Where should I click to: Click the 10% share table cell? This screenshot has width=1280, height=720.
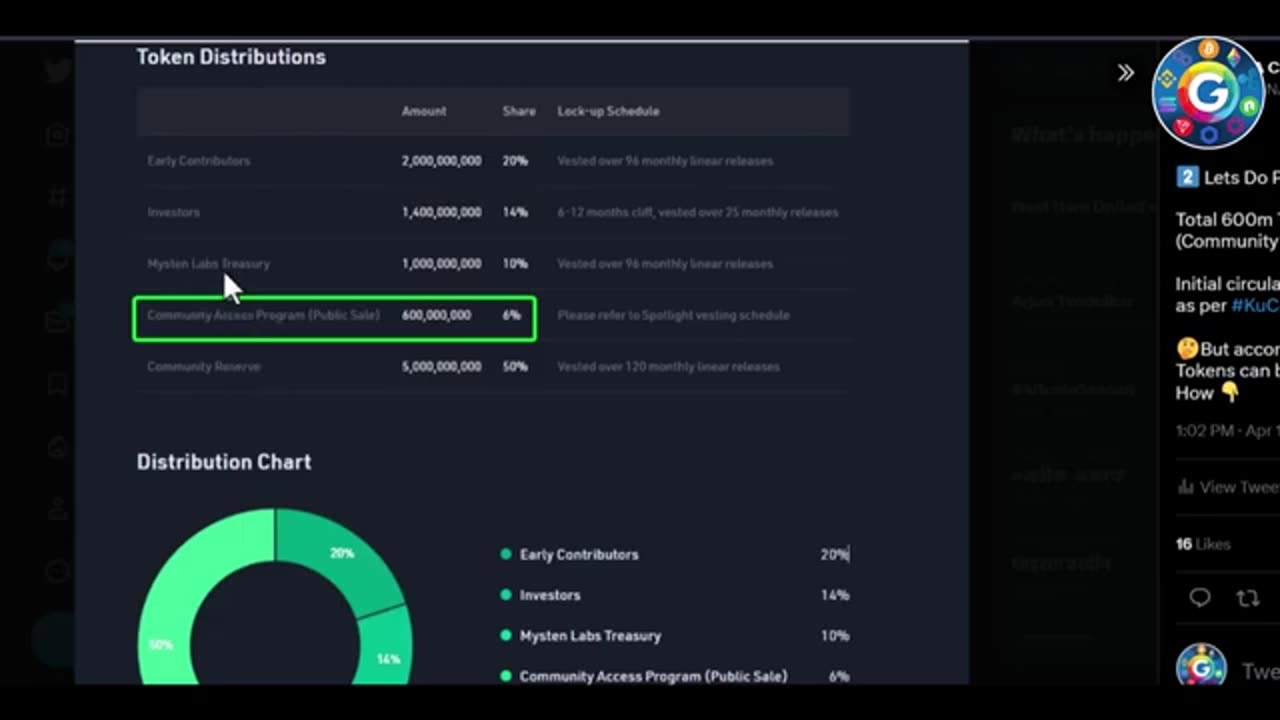(515, 264)
